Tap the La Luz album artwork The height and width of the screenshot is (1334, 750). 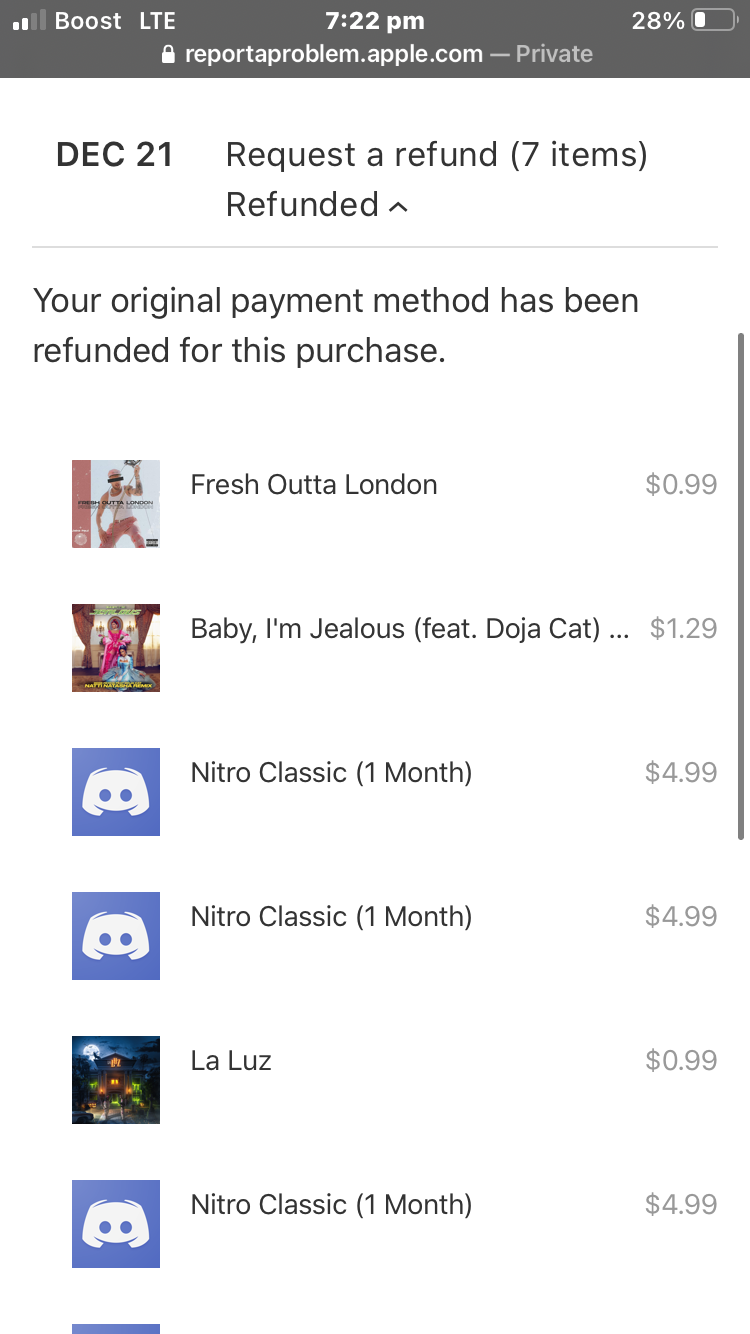(x=116, y=1080)
